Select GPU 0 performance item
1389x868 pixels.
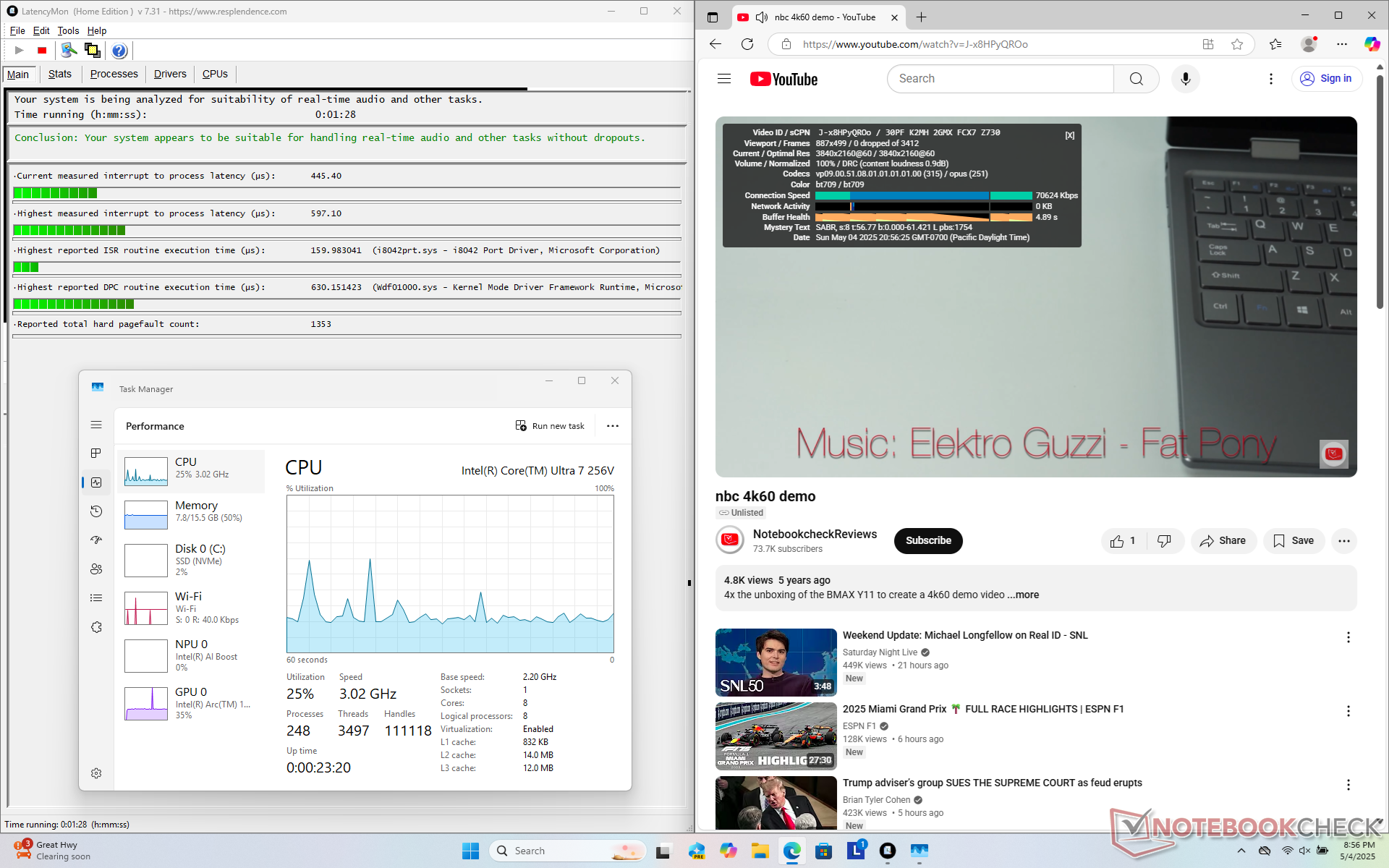click(191, 702)
